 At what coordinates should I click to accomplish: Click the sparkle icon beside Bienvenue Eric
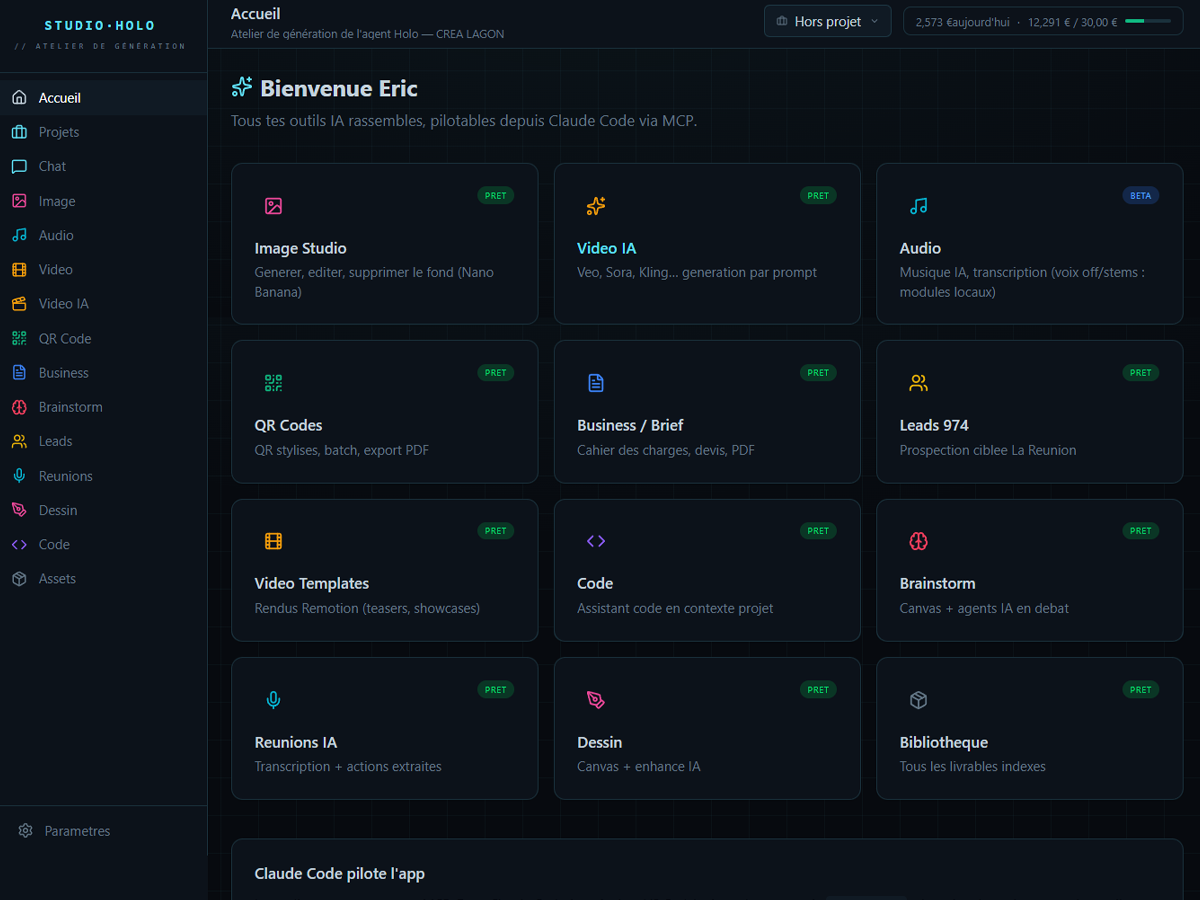click(242, 88)
